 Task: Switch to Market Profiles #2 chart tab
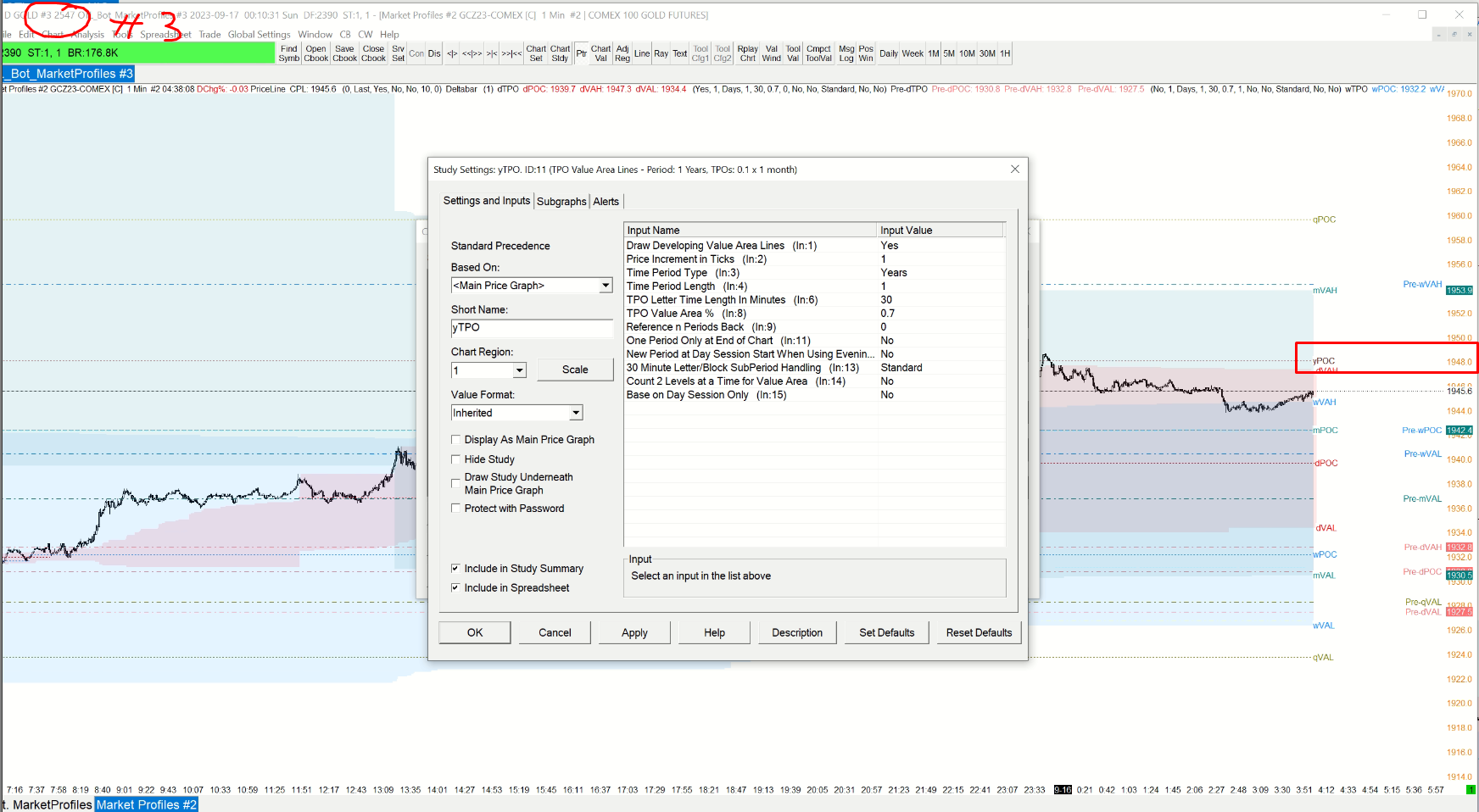[x=147, y=804]
